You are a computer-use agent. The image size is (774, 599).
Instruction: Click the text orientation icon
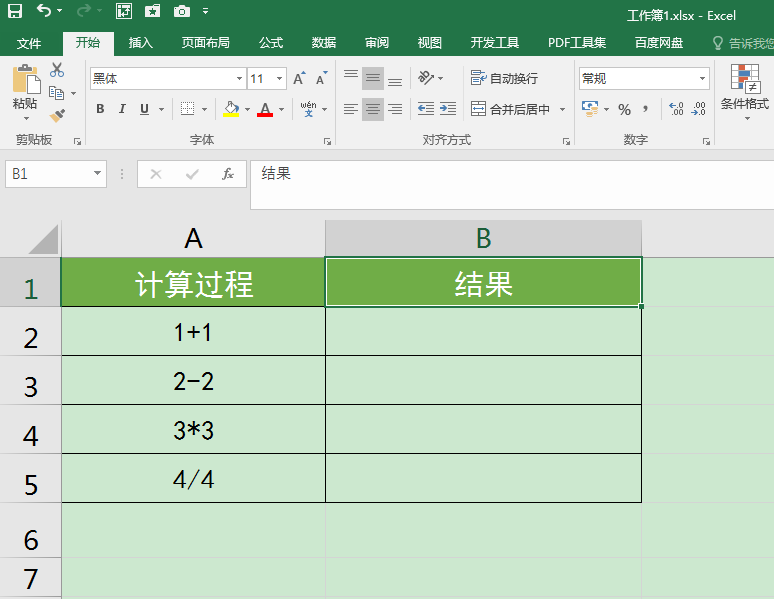click(x=426, y=78)
